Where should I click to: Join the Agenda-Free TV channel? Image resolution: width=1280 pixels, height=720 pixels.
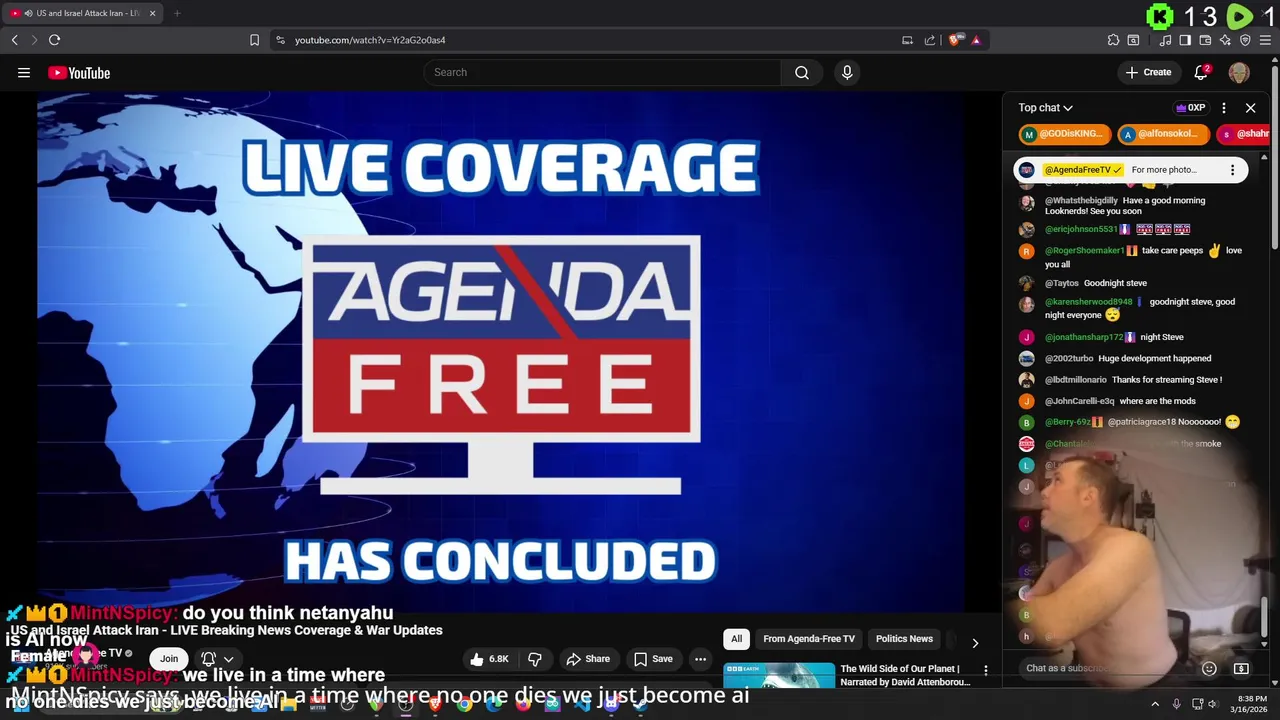pyautogui.click(x=169, y=658)
